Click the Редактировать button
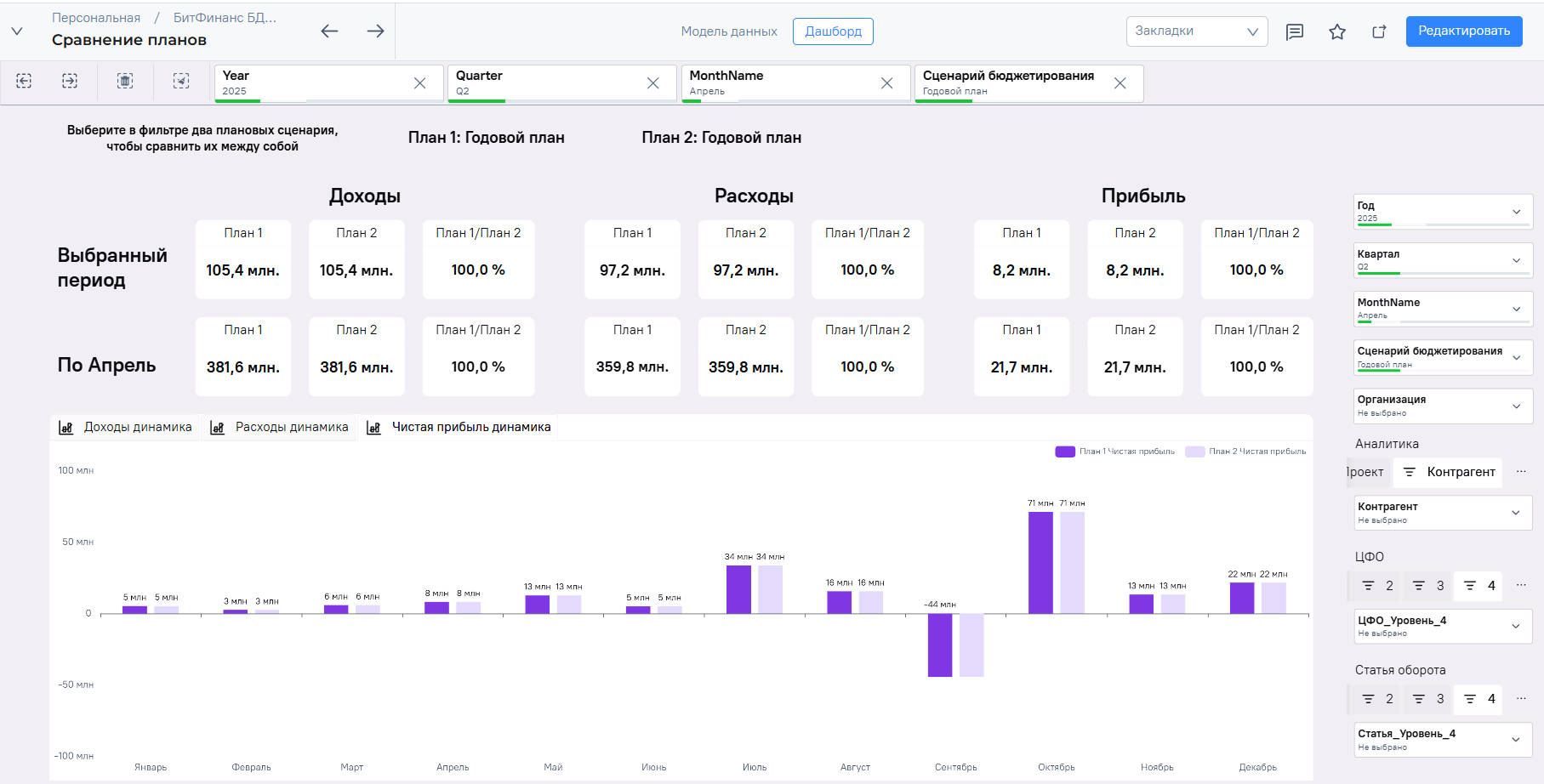1544x784 pixels. pyautogui.click(x=1464, y=31)
